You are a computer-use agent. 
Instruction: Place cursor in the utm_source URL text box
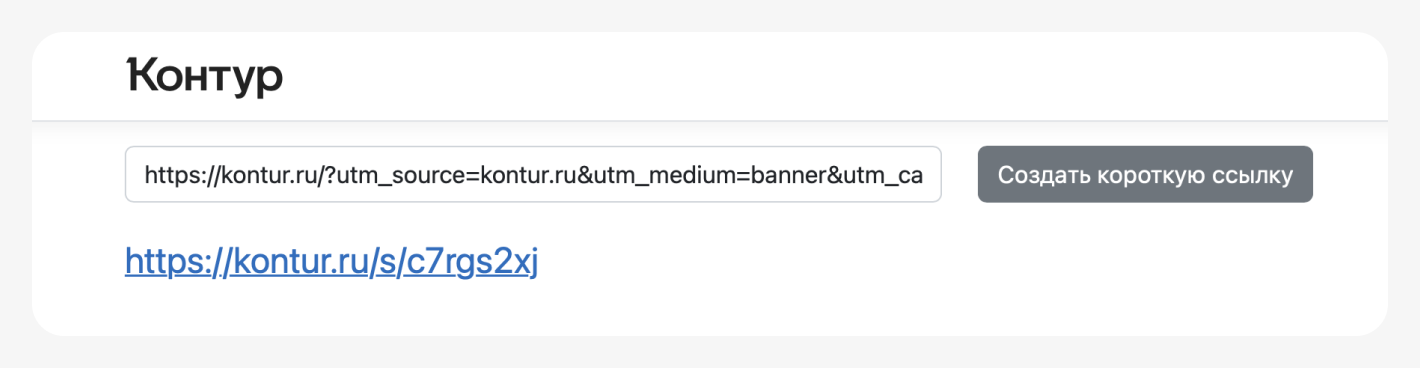(533, 174)
